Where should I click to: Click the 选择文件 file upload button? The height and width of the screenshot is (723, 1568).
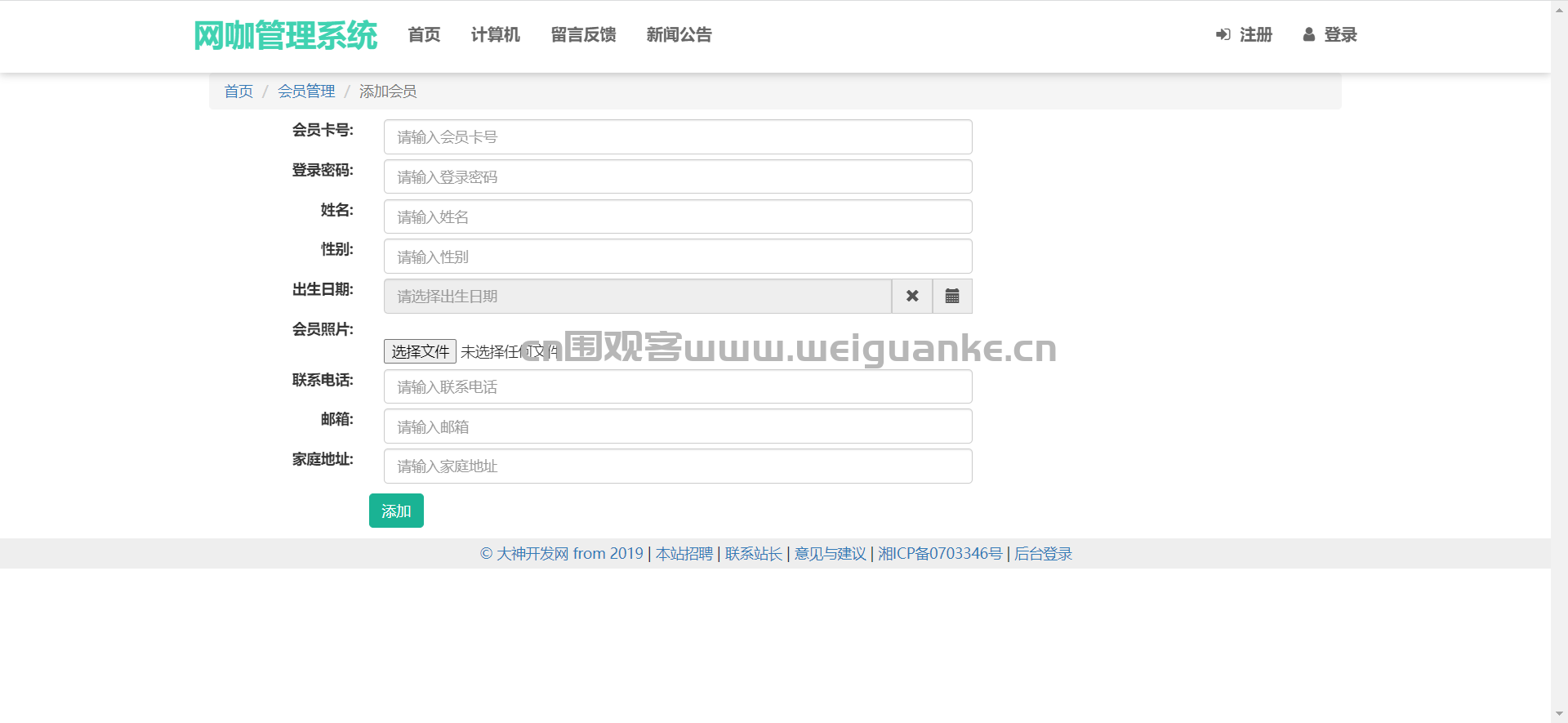click(x=420, y=351)
